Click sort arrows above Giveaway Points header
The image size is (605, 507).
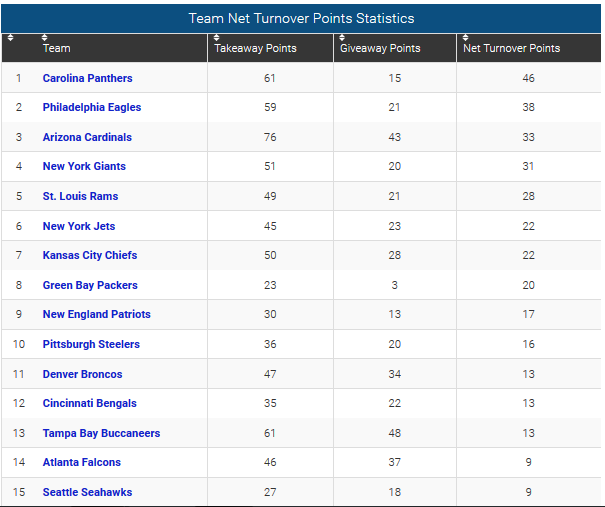(342, 37)
